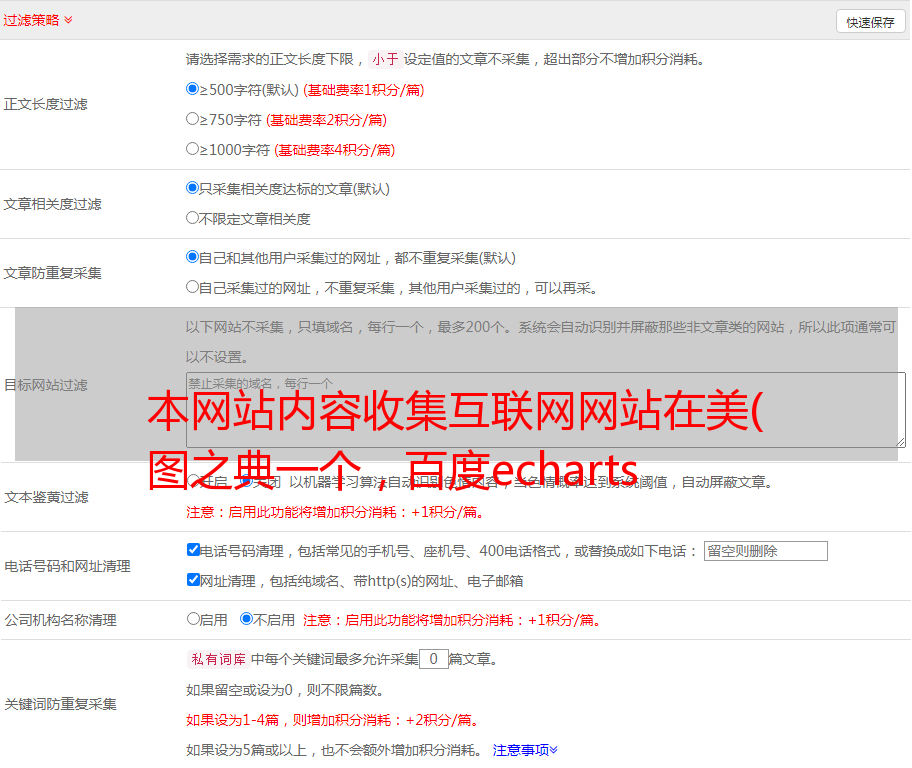This screenshot has width=912, height=768.
Task: Select ≥750字符 length option
Action: tap(192, 119)
